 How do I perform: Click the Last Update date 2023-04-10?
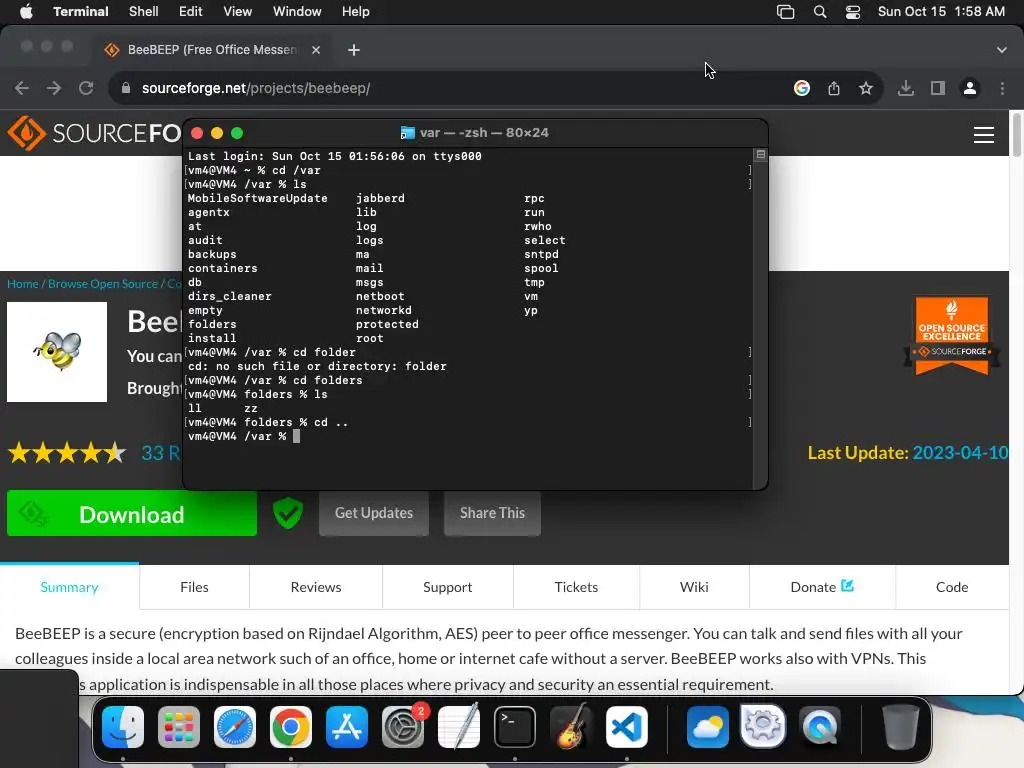[x=960, y=453]
